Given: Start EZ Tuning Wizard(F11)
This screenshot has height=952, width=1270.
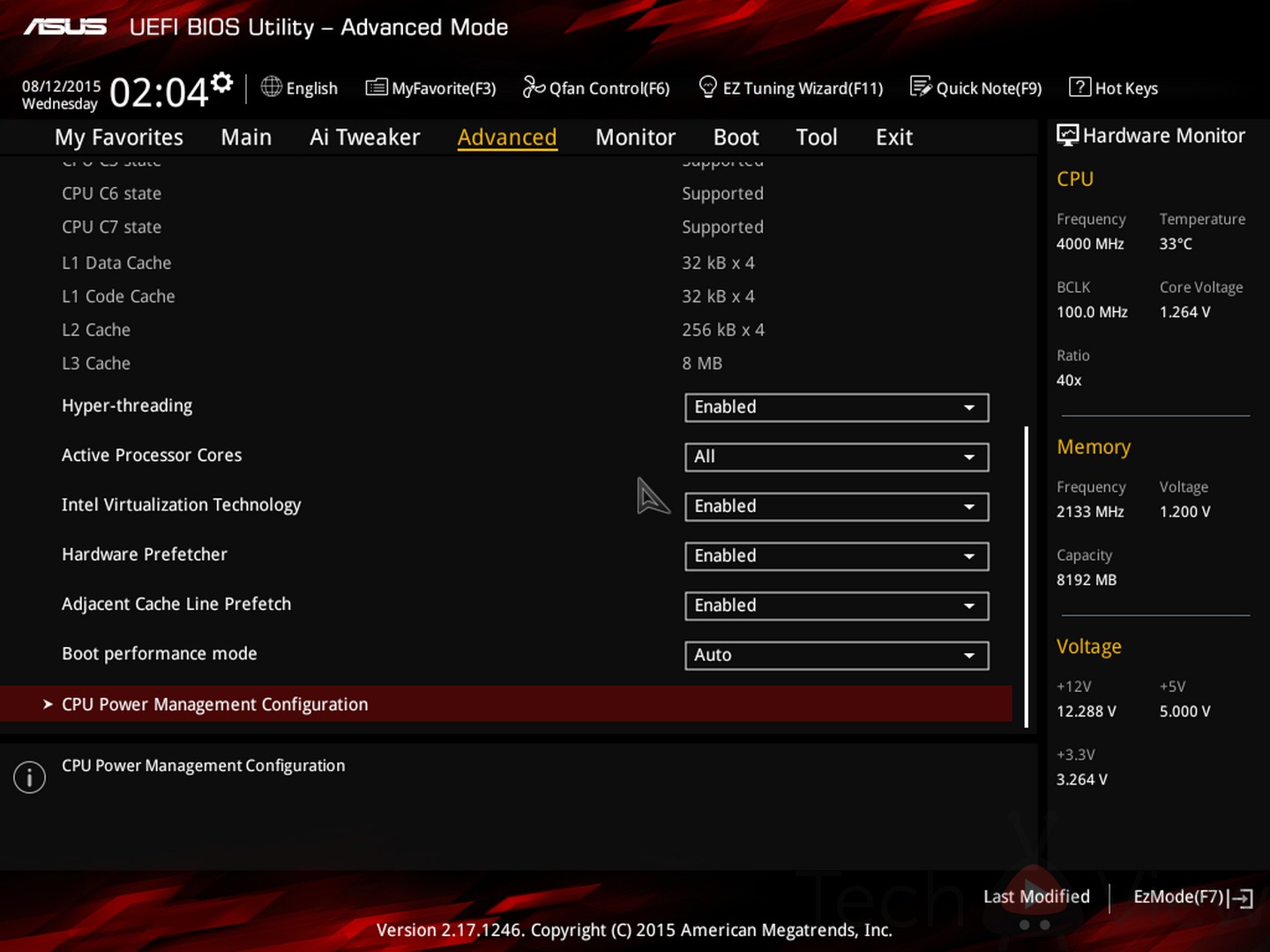Looking at the screenshot, I should 790,88.
